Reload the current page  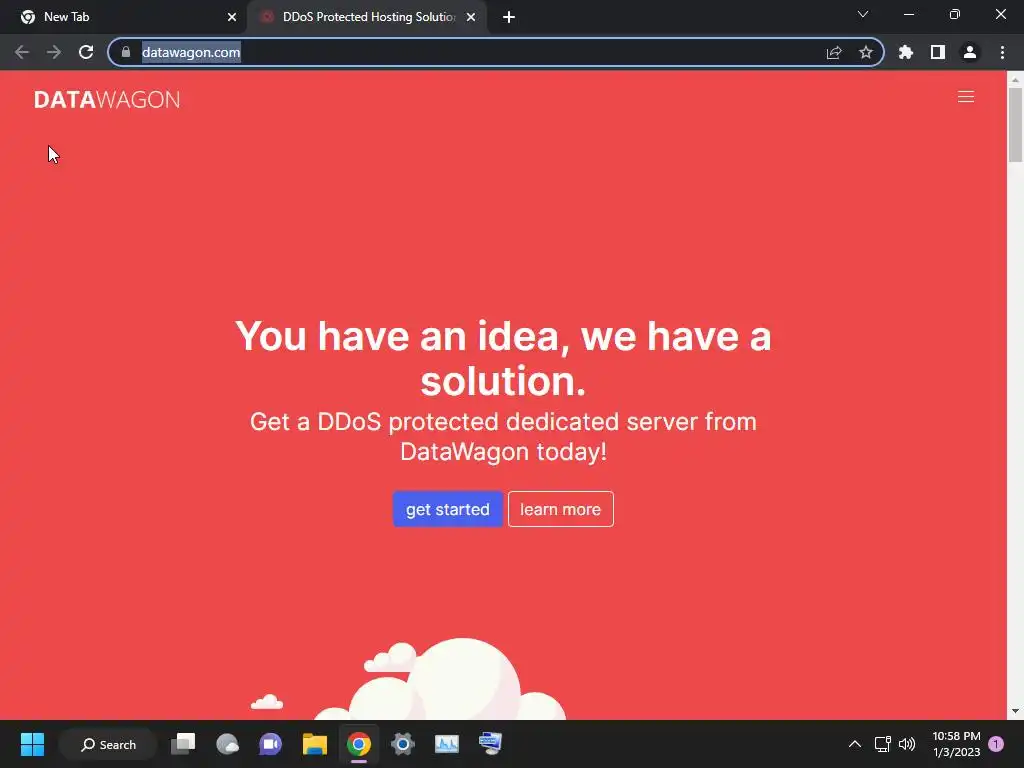86,52
